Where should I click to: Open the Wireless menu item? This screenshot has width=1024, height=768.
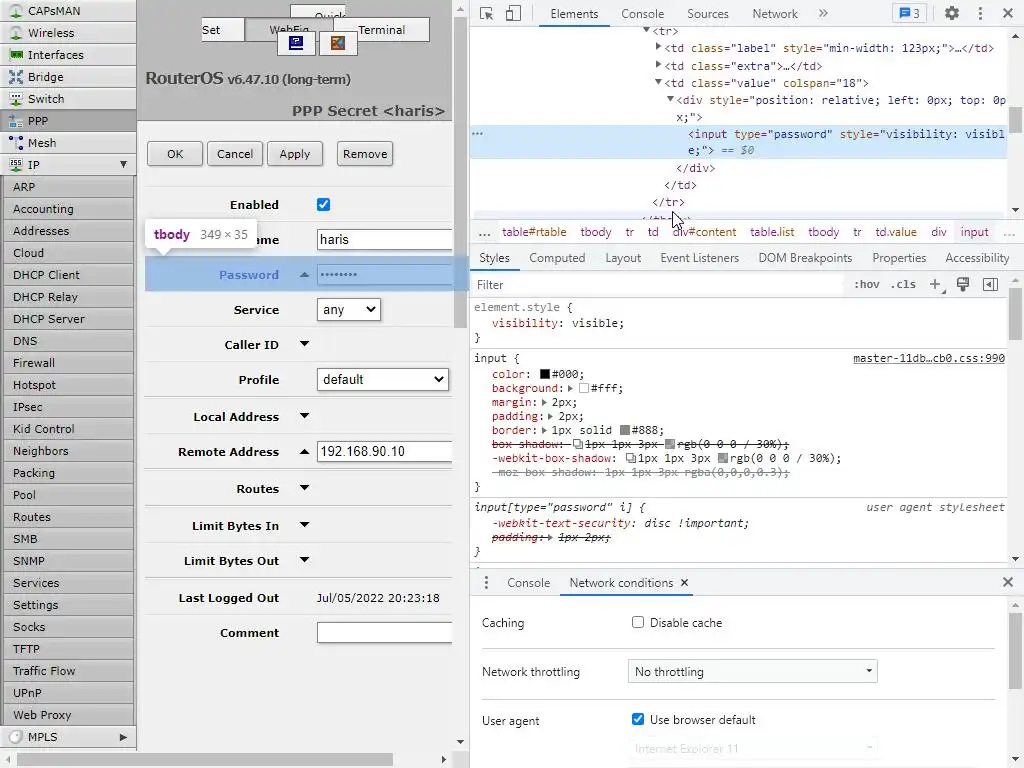[68, 33]
